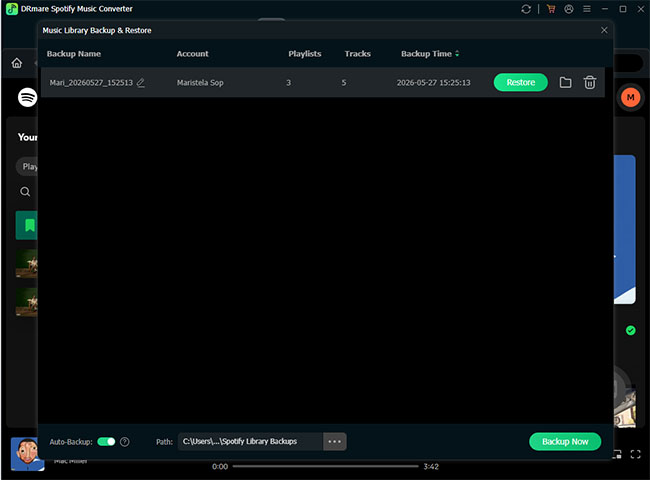Click the backup name Mari_20260527_152513

coord(91,82)
